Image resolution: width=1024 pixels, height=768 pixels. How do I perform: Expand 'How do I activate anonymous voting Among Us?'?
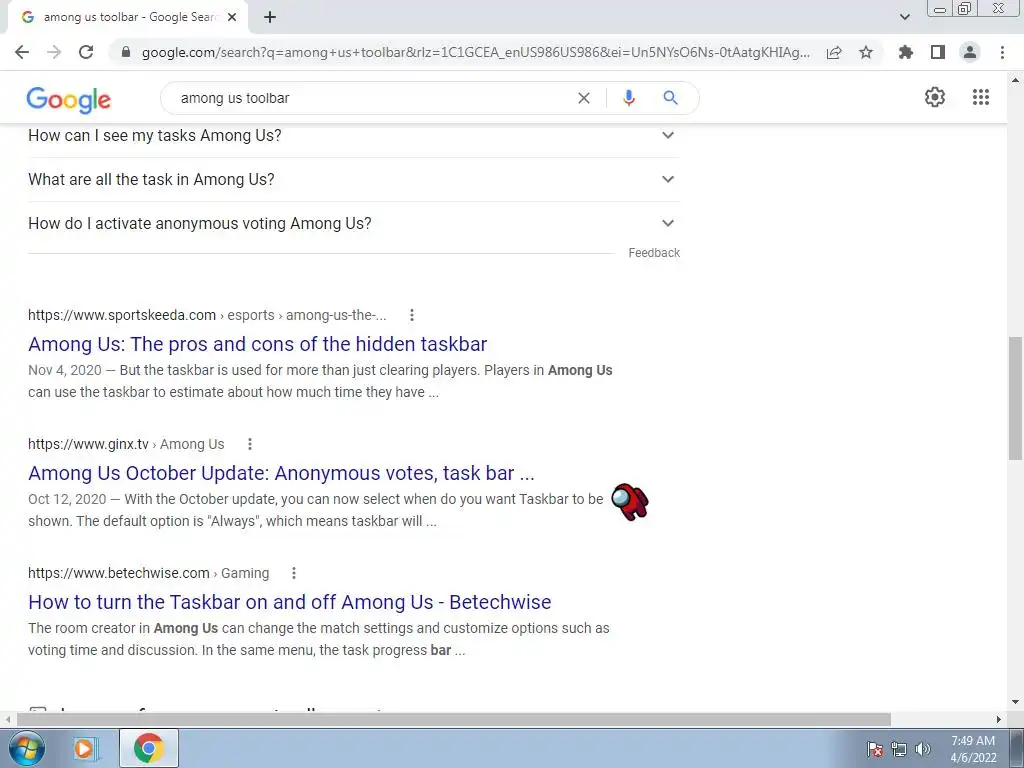click(x=353, y=223)
